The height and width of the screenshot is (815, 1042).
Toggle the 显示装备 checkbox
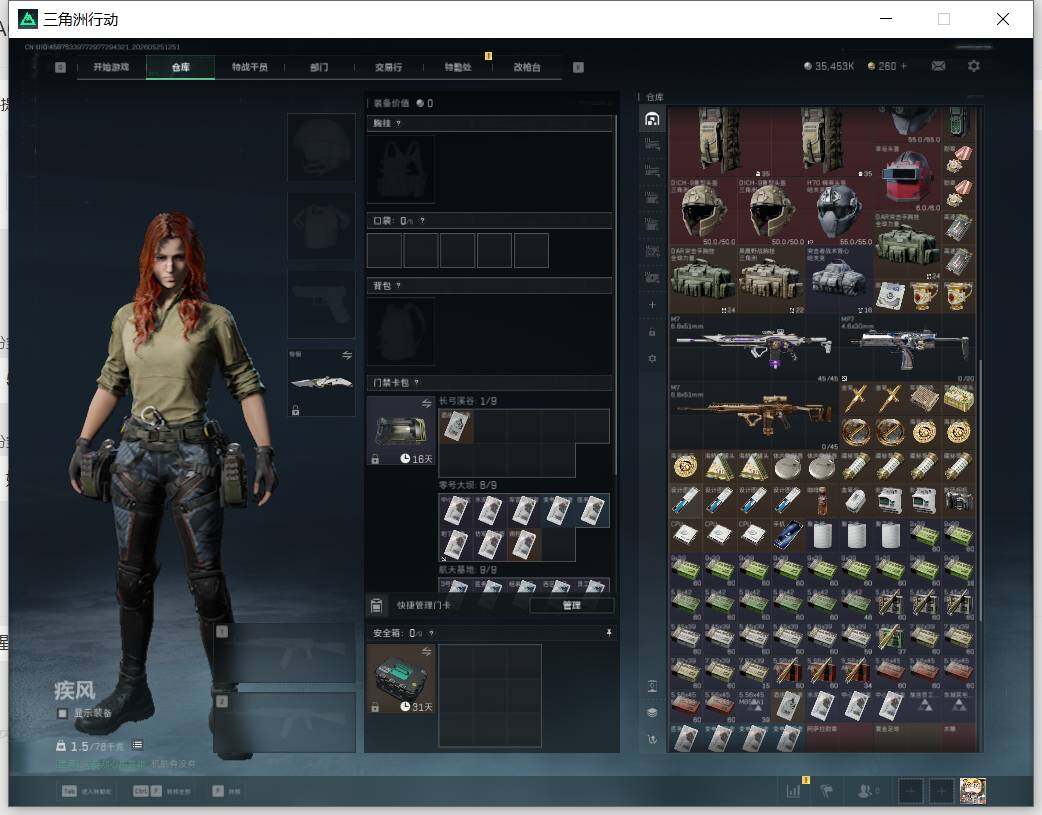(62, 713)
